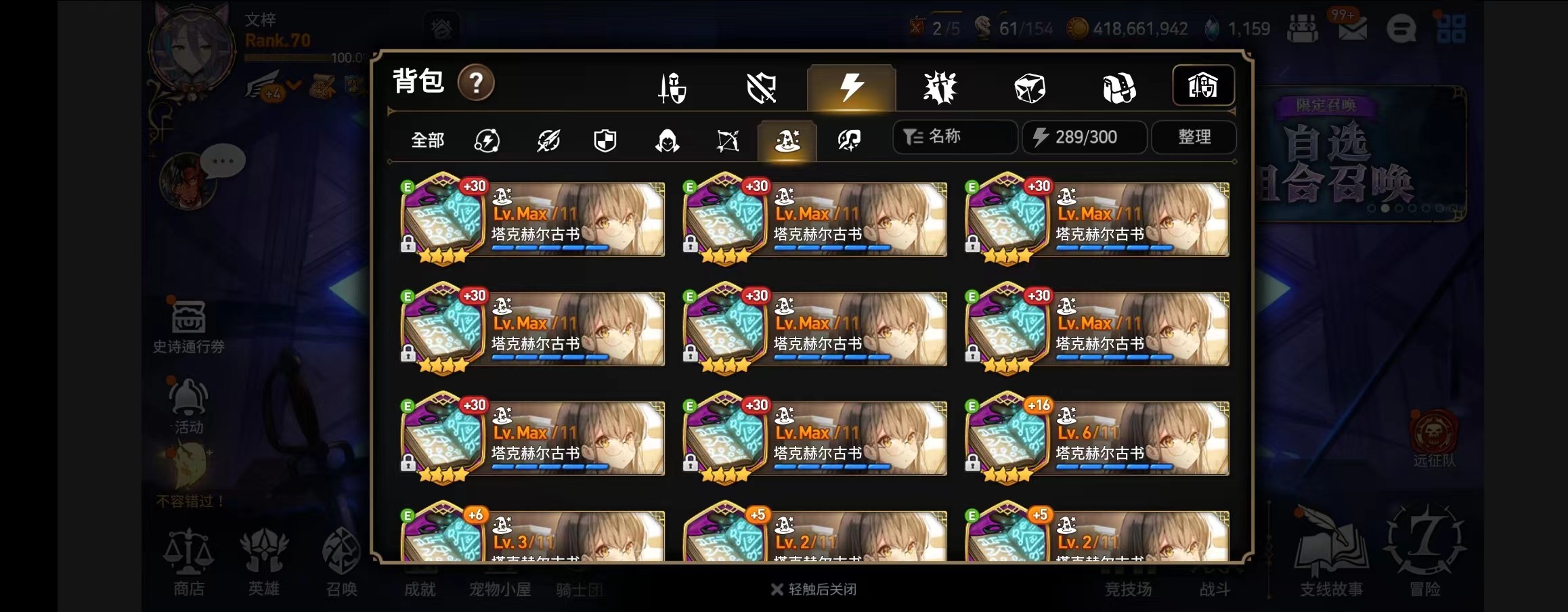This screenshot has width=1568, height=612.
Task: Select the weapon and shield inventory tab
Action: tap(672, 88)
